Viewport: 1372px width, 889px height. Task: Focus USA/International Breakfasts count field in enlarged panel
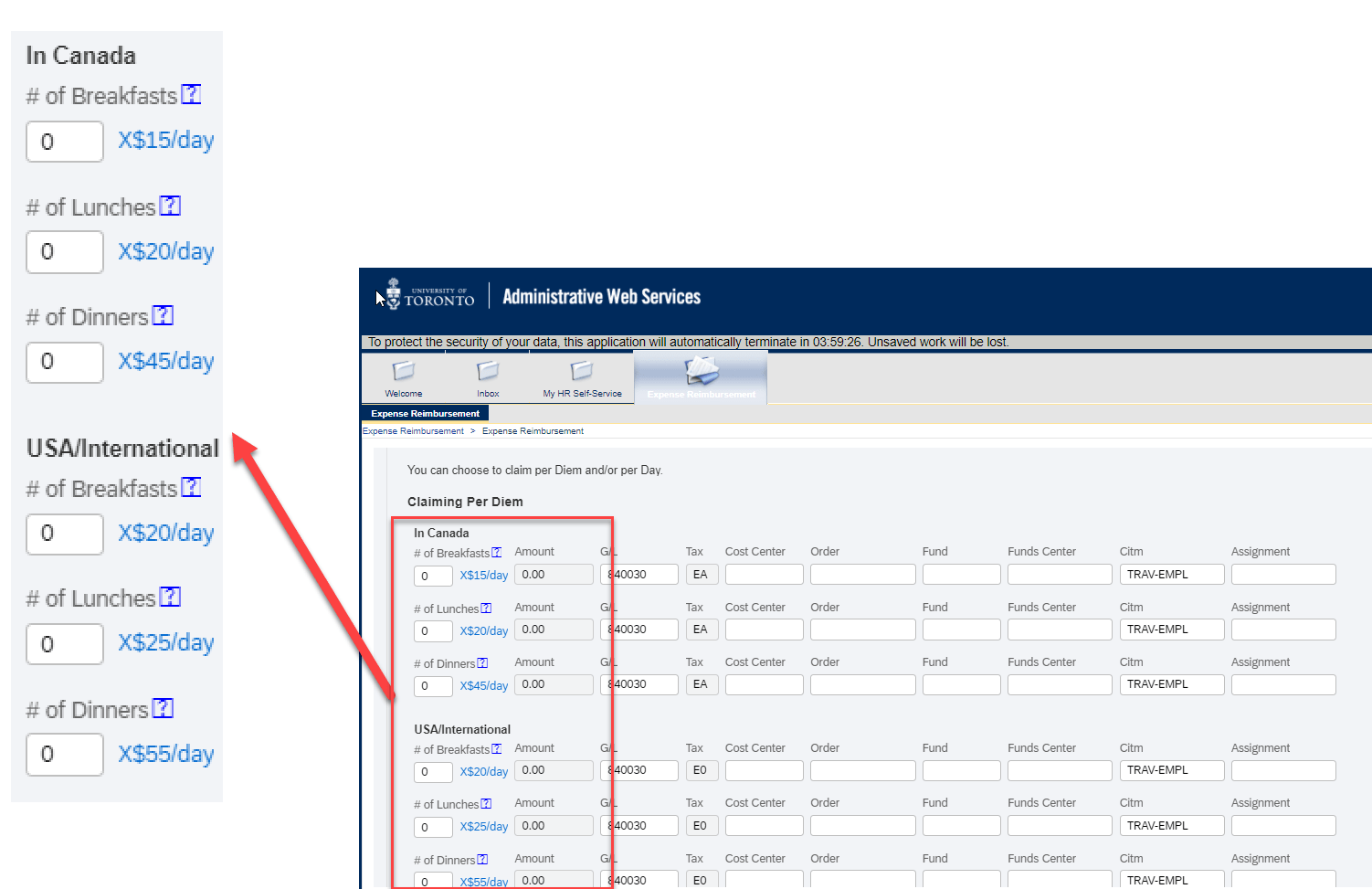point(65,534)
